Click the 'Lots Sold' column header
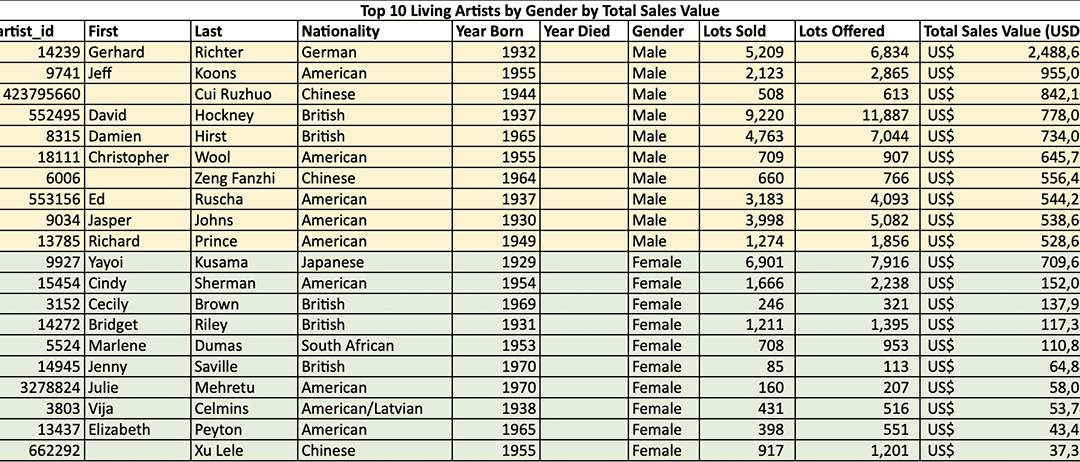The height and width of the screenshot is (462, 1080). (734, 31)
